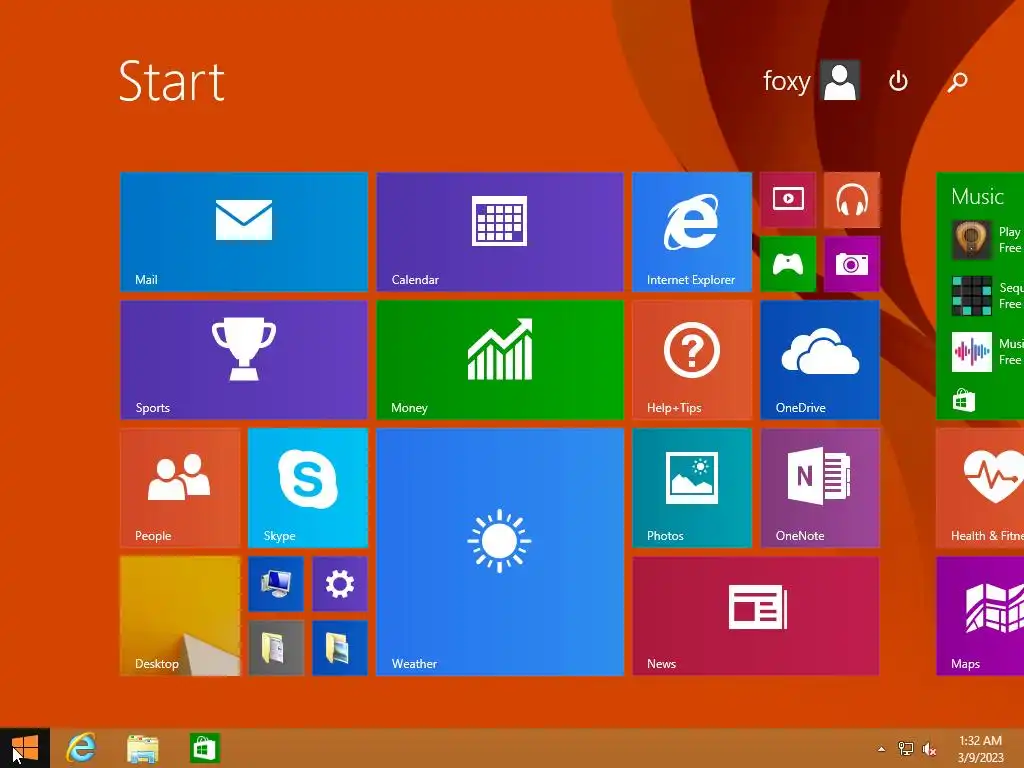Open Internet Explorer from the taskbar
The image size is (1024, 768).
[81, 748]
